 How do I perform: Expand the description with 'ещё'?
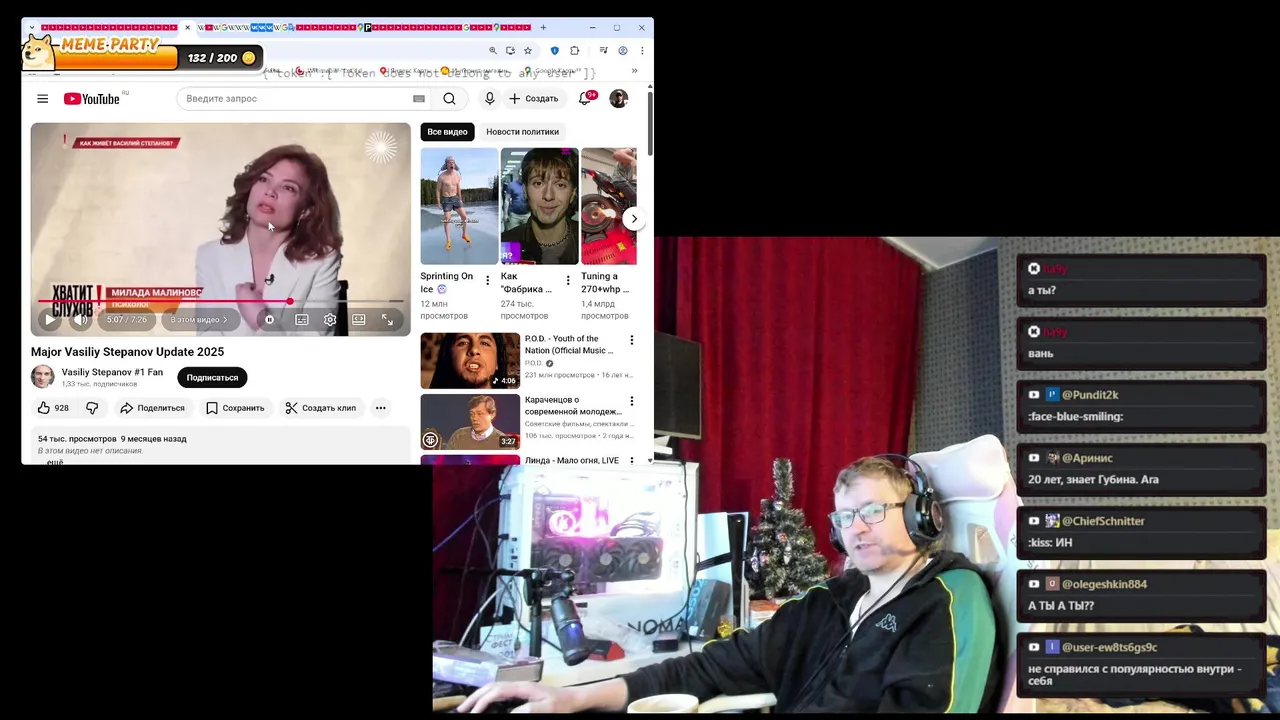55,462
